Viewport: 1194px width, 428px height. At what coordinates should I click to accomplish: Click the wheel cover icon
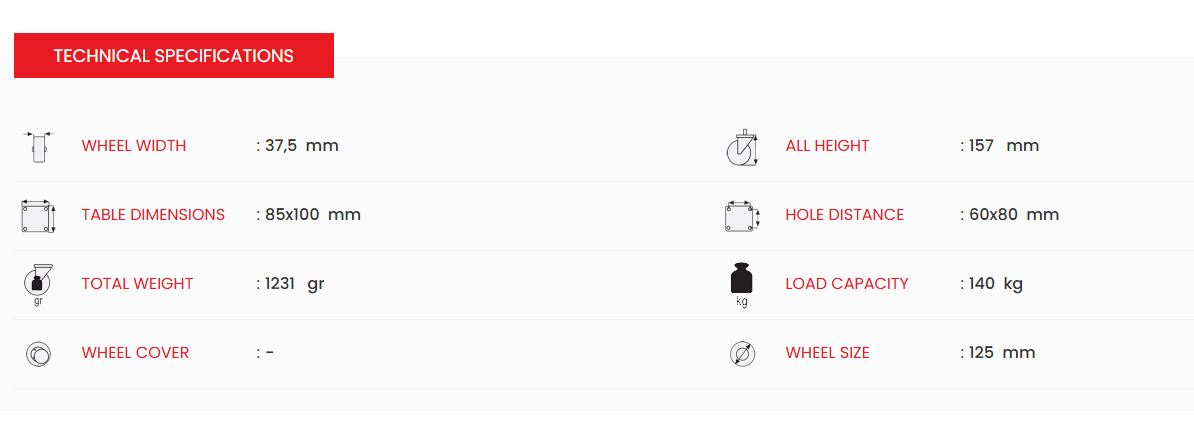(x=37, y=353)
